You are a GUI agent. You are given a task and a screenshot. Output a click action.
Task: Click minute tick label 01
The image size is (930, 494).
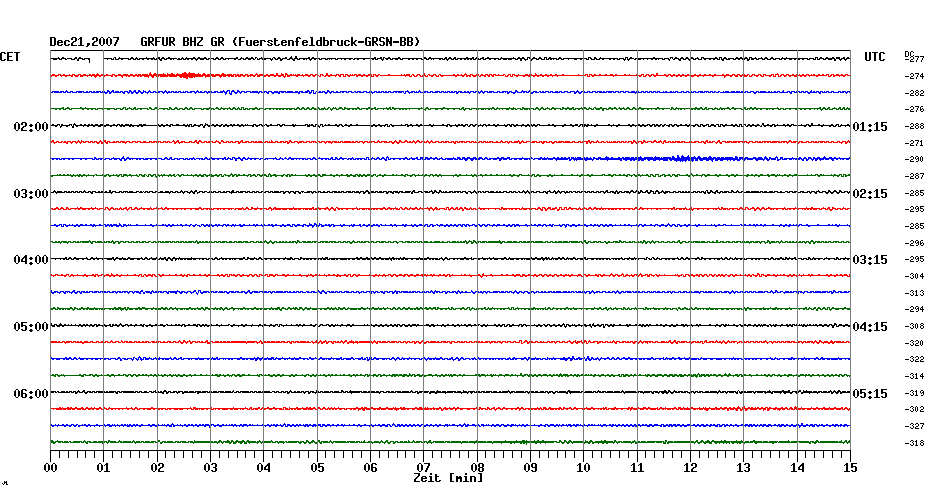point(104,468)
